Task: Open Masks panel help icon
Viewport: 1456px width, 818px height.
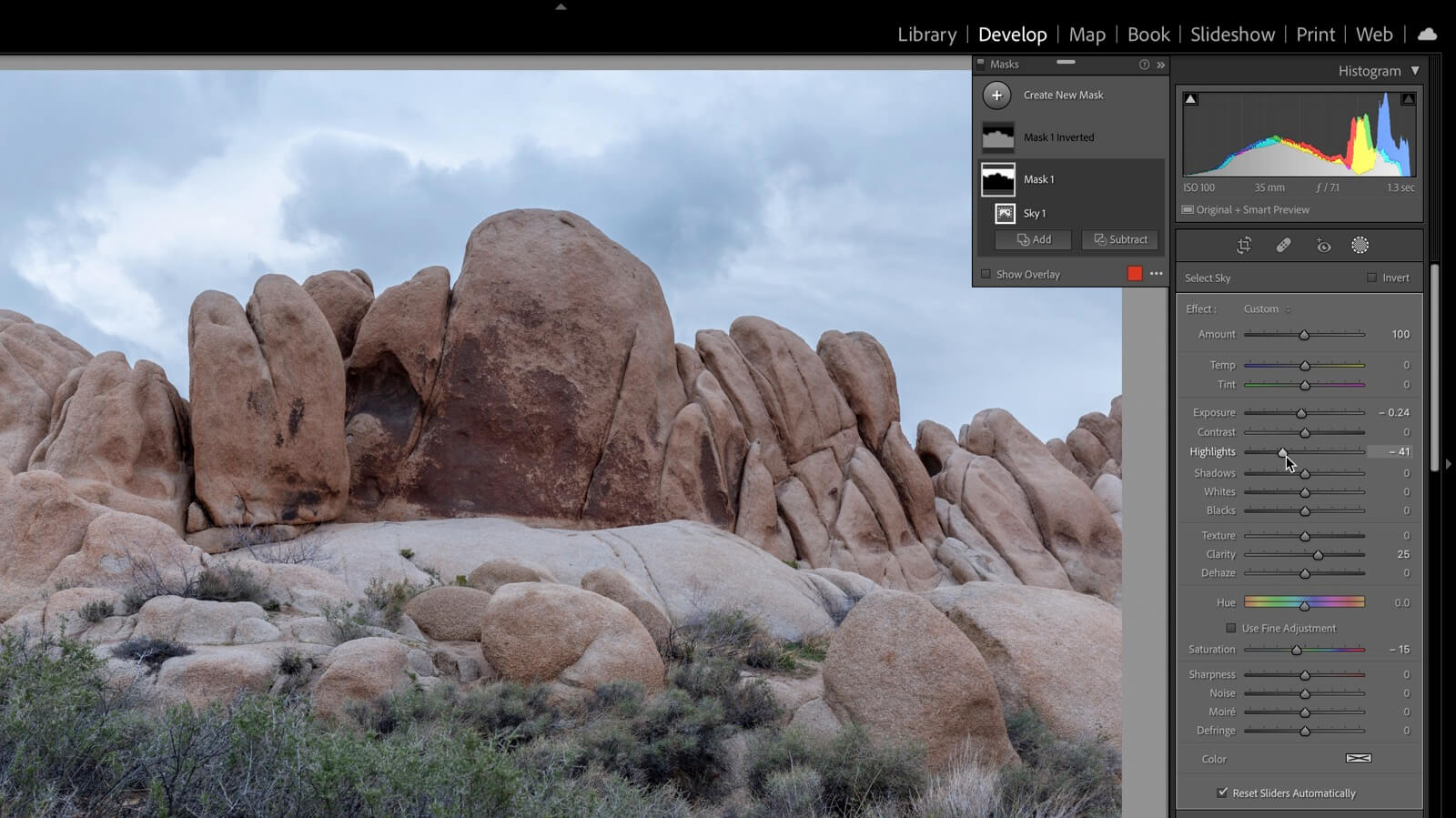Action: point(1144,65)
